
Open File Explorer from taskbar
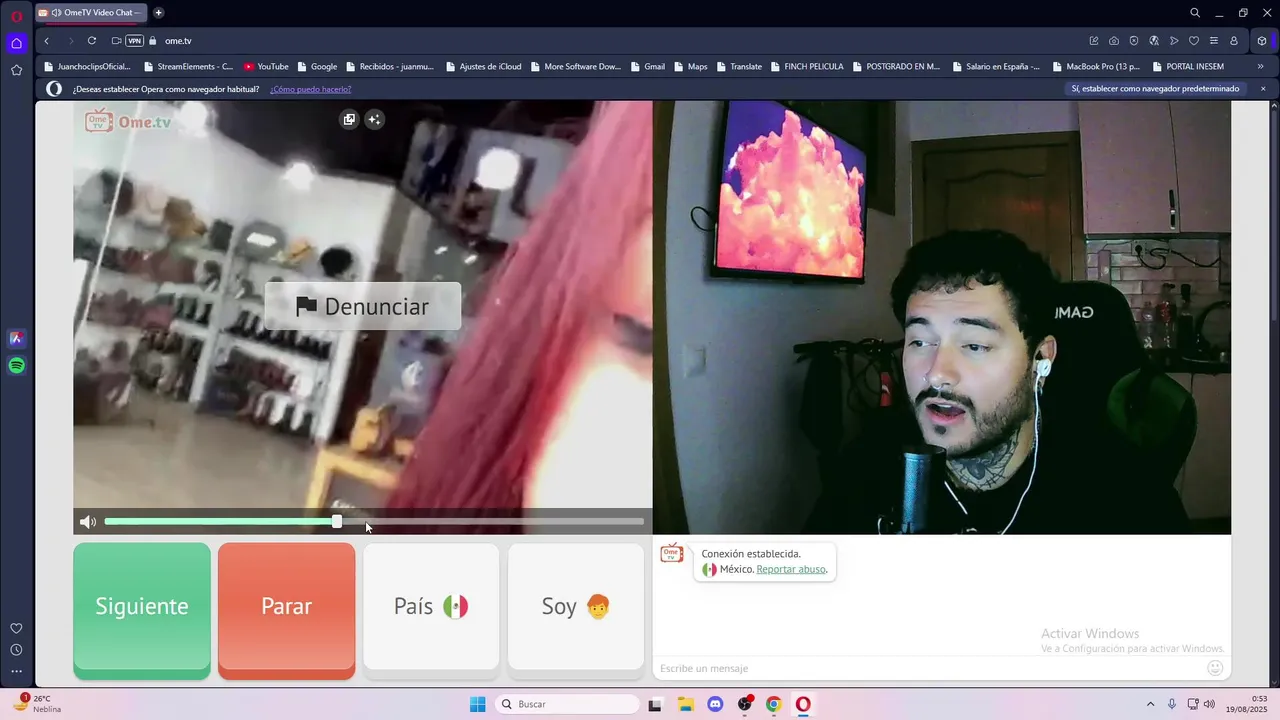tap(686, 704)
